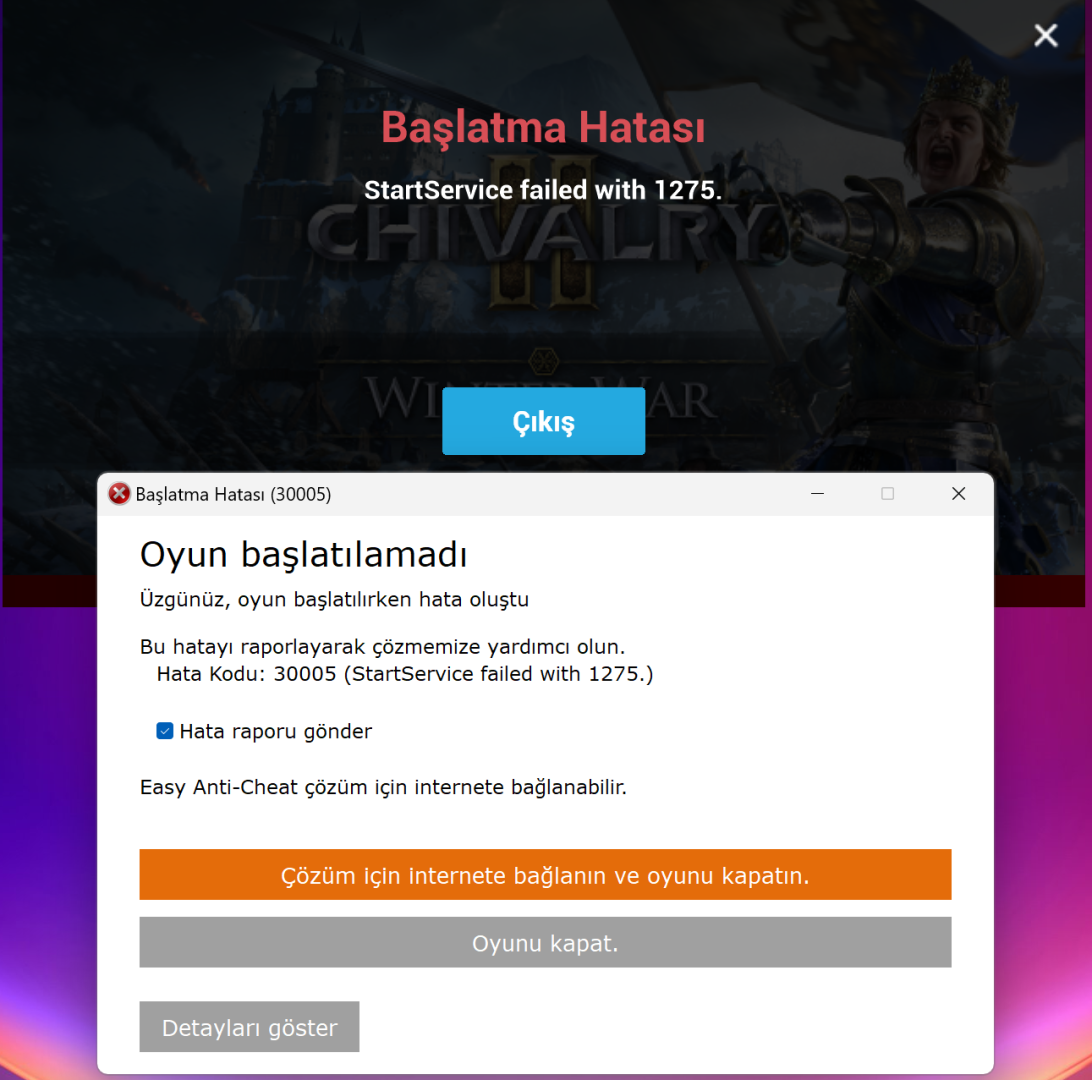Maximize the Başlatma Hatası (30005) dialog

tap(887, 494)
